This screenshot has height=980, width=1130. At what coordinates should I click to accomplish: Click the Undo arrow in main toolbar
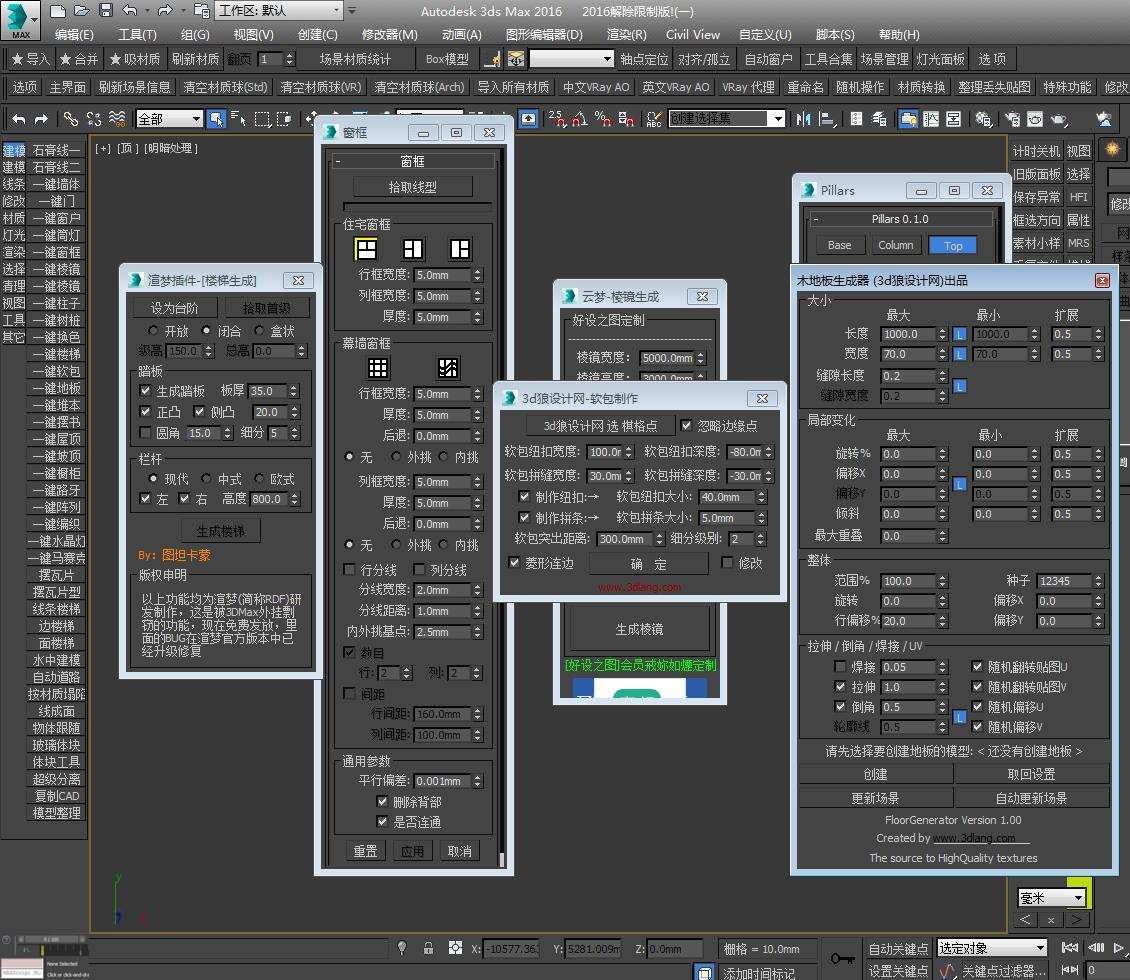point(19,119)
